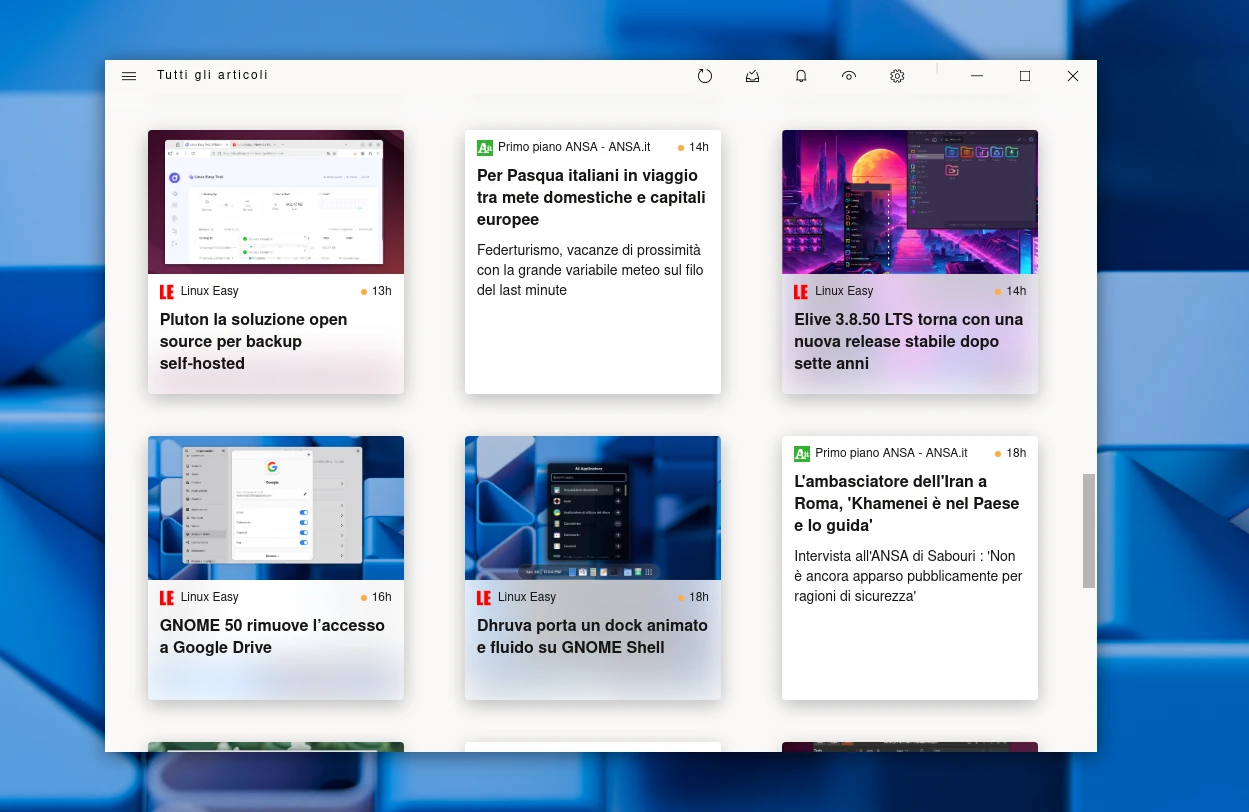Click the ANSA logo on Pasqua article
Image resolution: width=1249 pixels, height=812 pixels.
pos(485,148)
